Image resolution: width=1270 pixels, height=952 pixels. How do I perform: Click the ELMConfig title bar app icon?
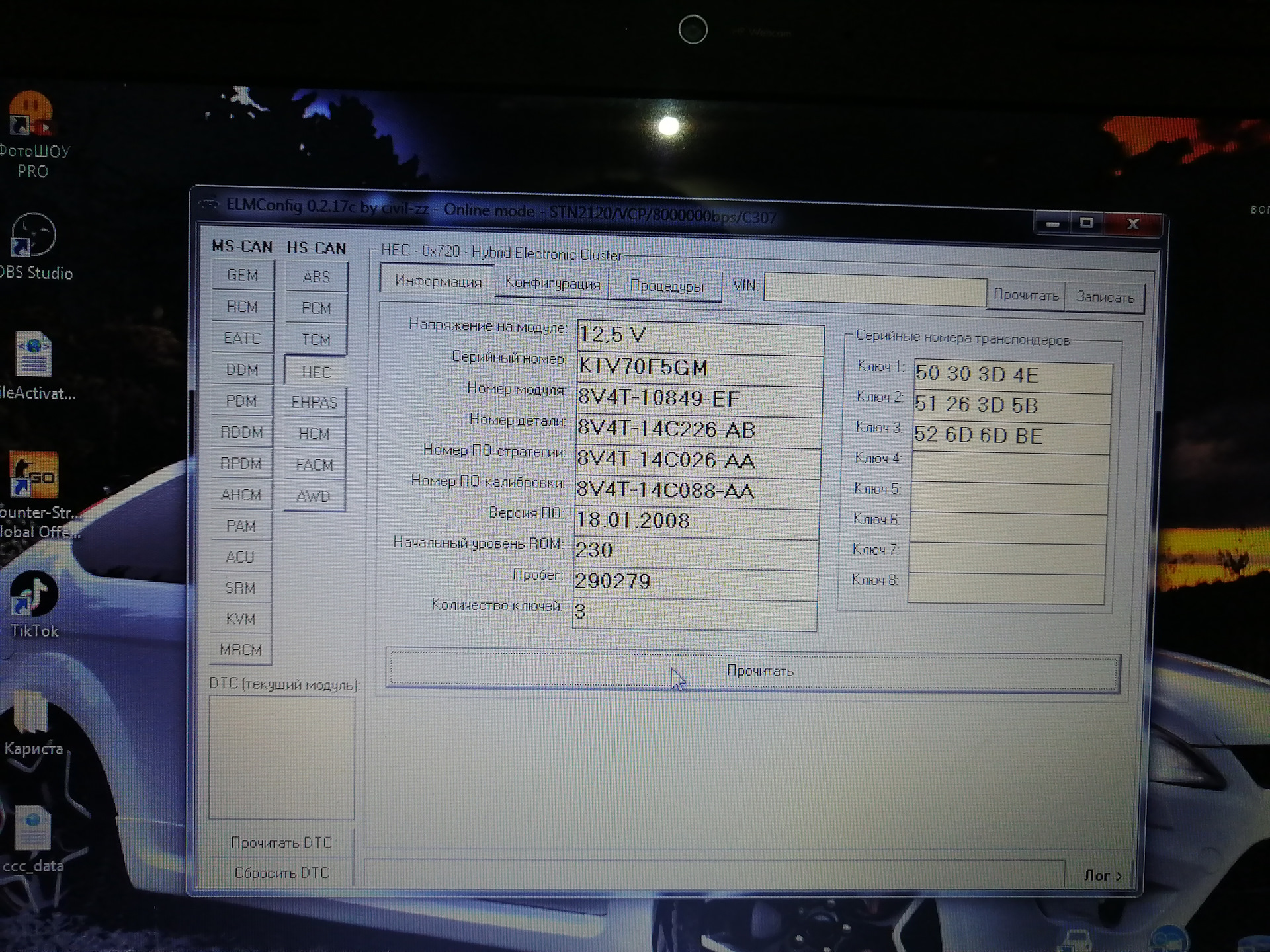pyautogui.click(x=209, y=203)
